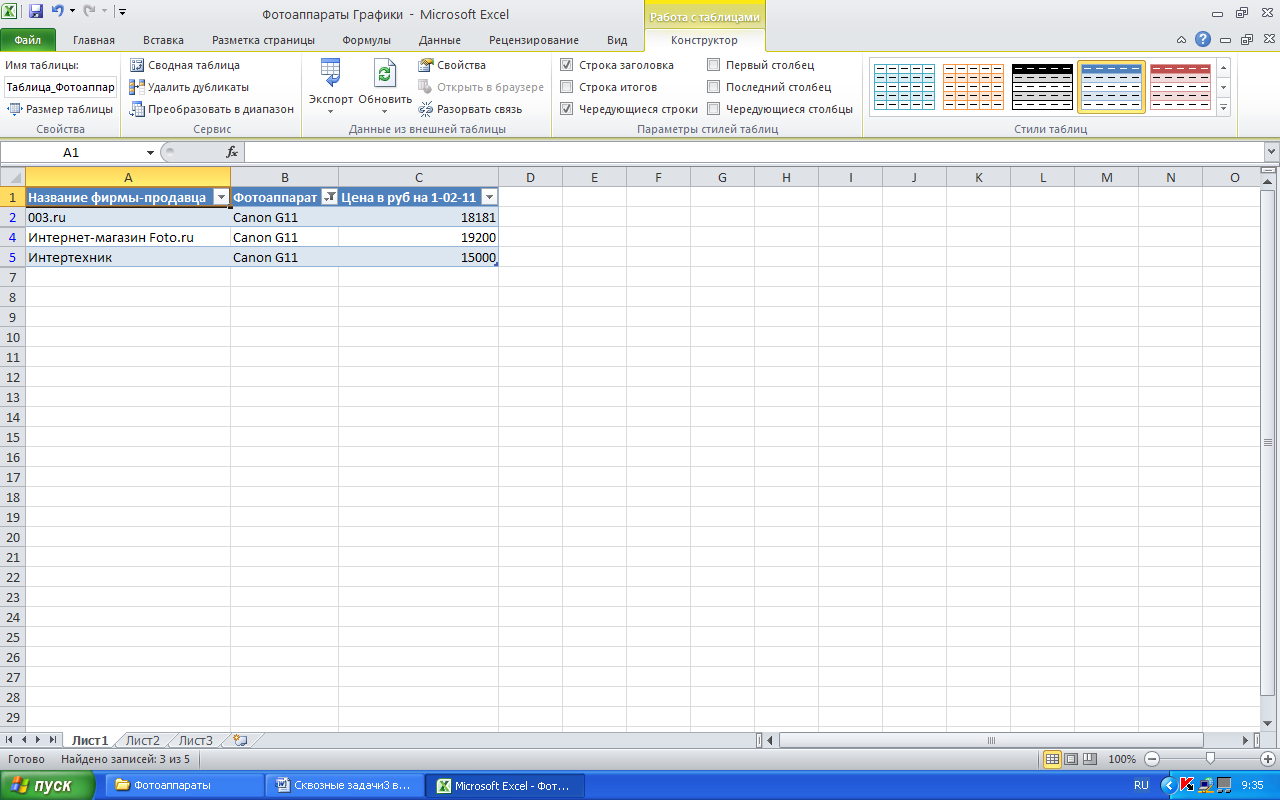Open Свойства properties in external data group
1280x800 pixels.
click(452, 65)
